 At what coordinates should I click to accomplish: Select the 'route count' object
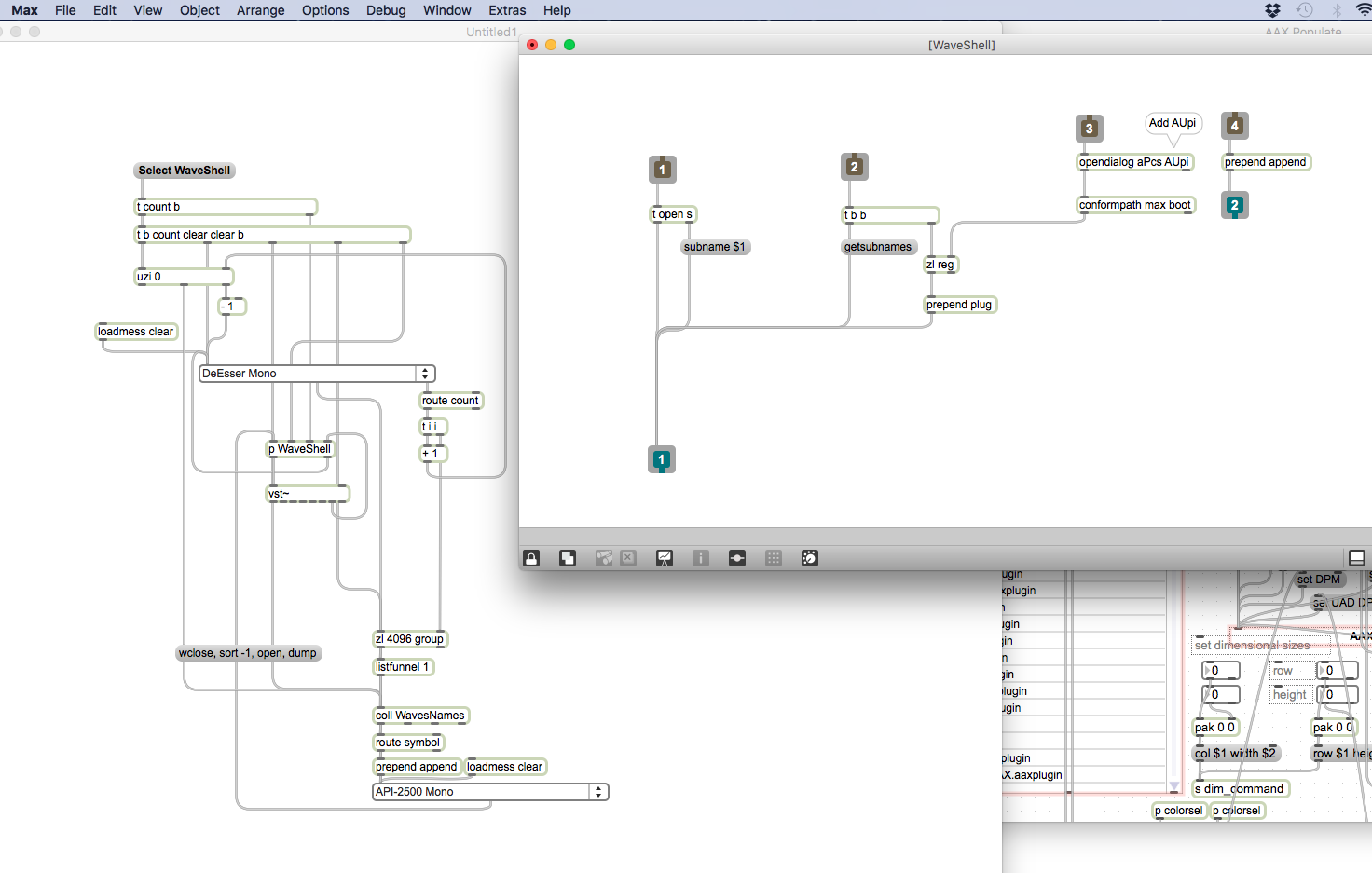tap(451, 401)
